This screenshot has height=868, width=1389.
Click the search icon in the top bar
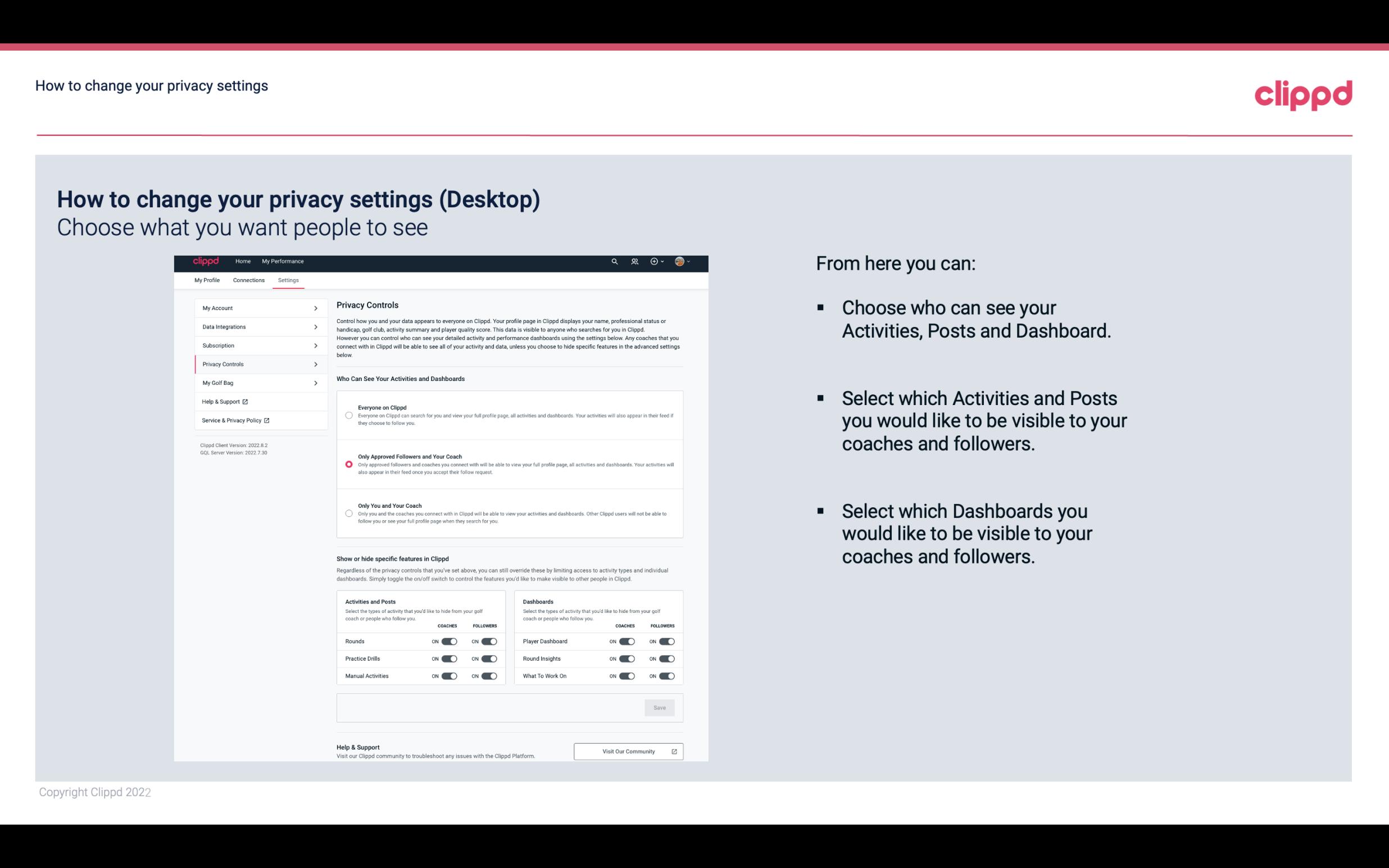614,262
